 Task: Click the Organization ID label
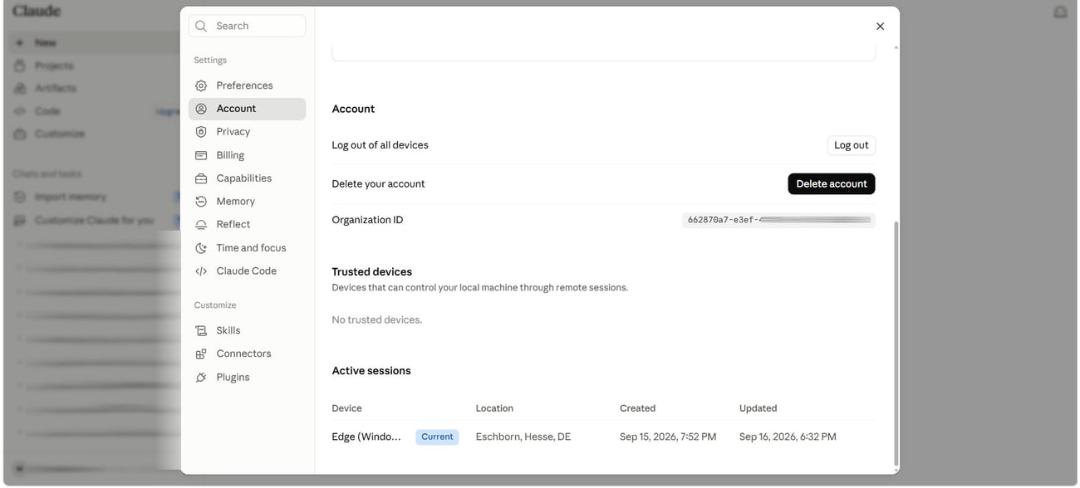368,220
